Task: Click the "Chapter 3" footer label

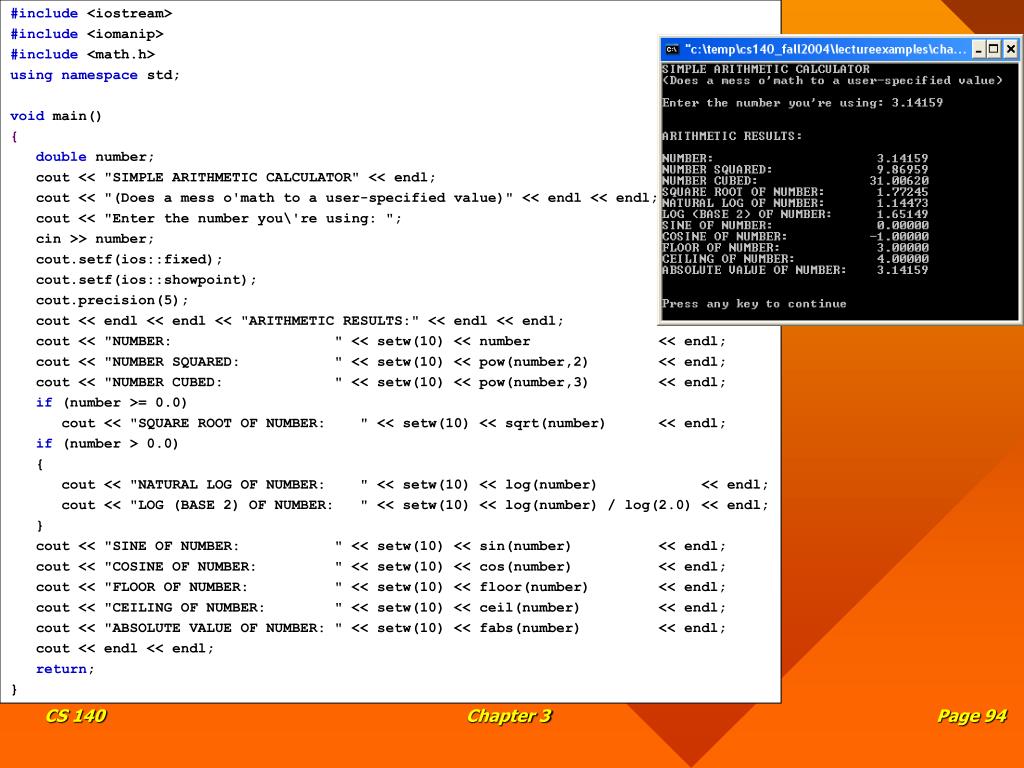Action: 509,716
